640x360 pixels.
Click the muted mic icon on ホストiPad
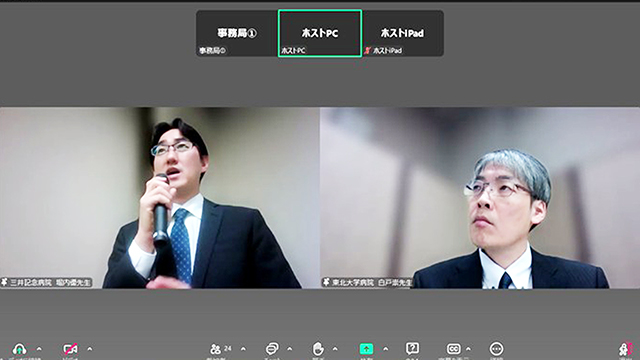(x=368, y=51)
